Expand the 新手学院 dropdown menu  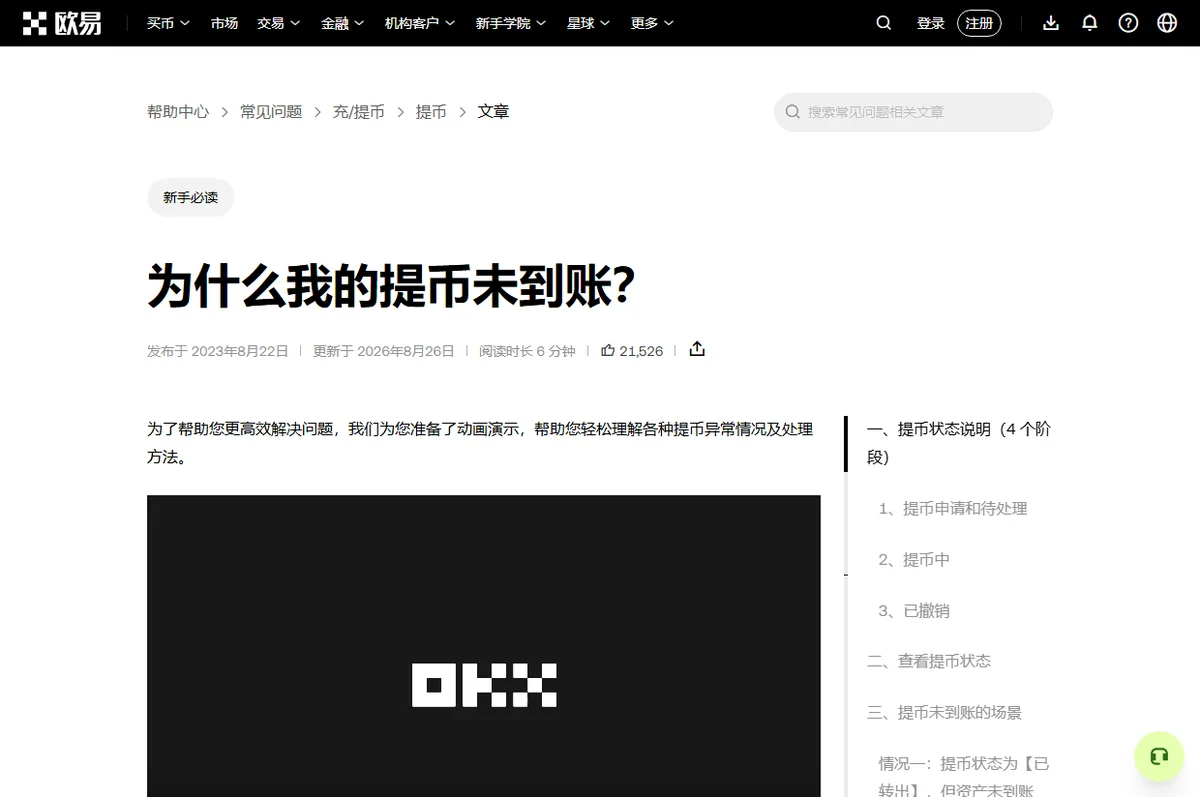coord(511,23)
